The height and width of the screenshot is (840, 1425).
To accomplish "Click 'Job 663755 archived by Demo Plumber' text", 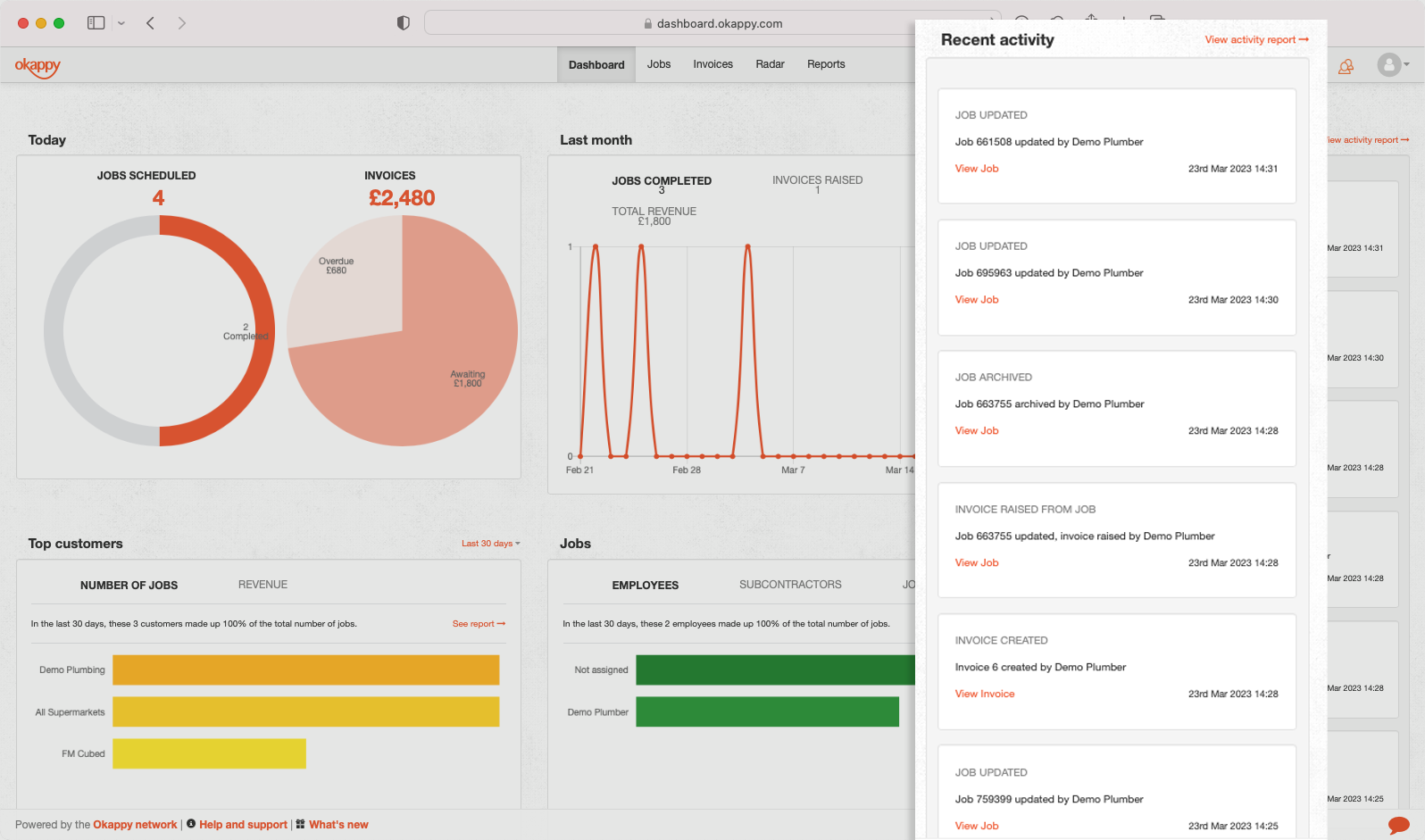I will pyautogui.click(x=1049, y=404).
